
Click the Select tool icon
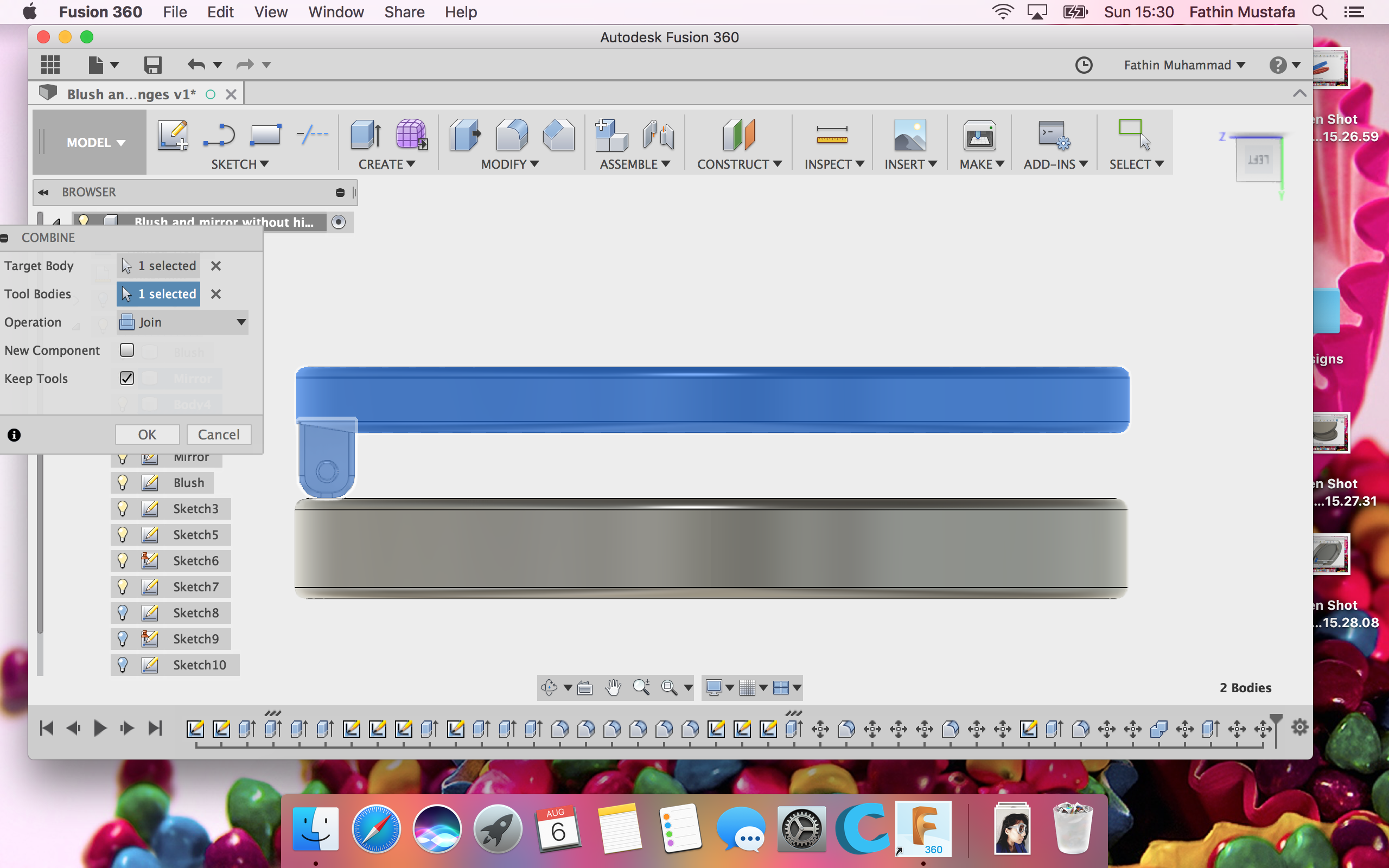tap(1135, 135)
